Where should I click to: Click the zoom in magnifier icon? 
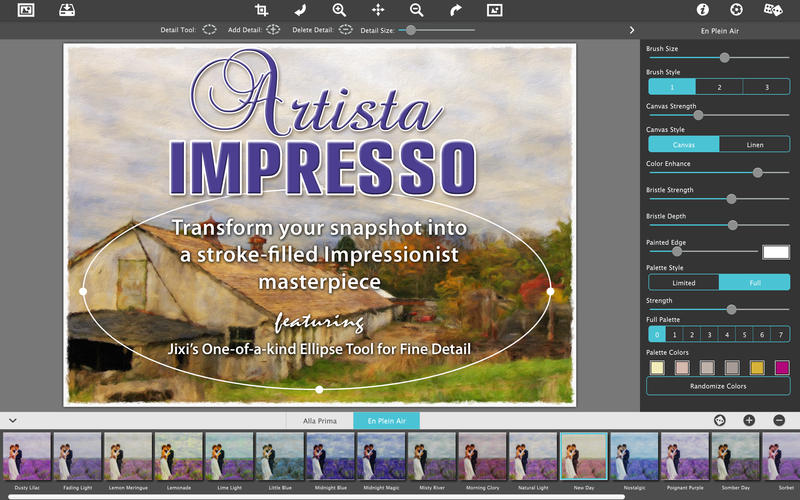tap(339, 10)
